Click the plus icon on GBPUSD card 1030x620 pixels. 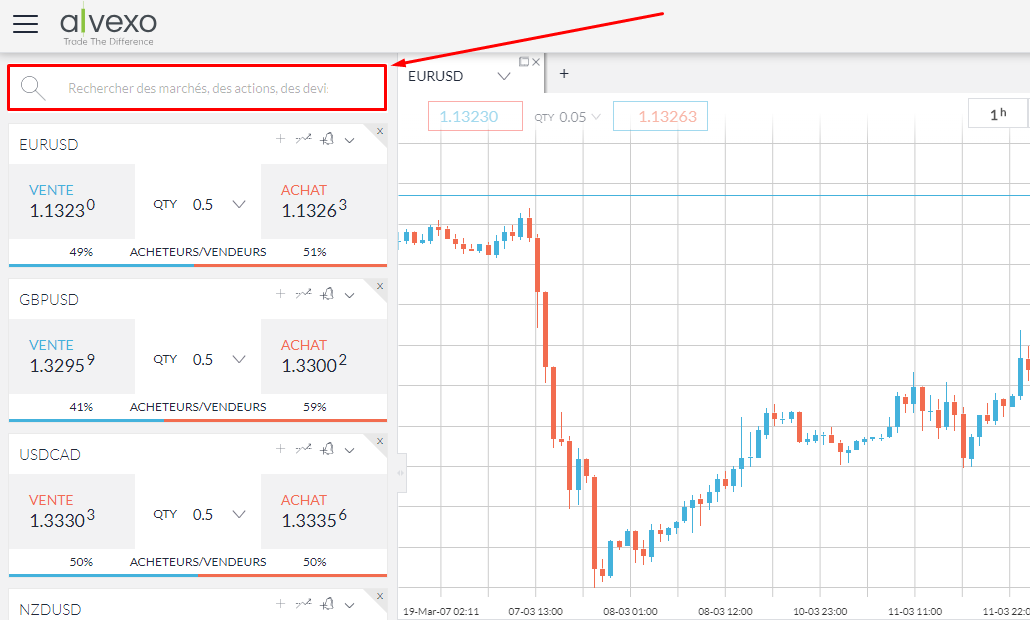pos(280,294)
